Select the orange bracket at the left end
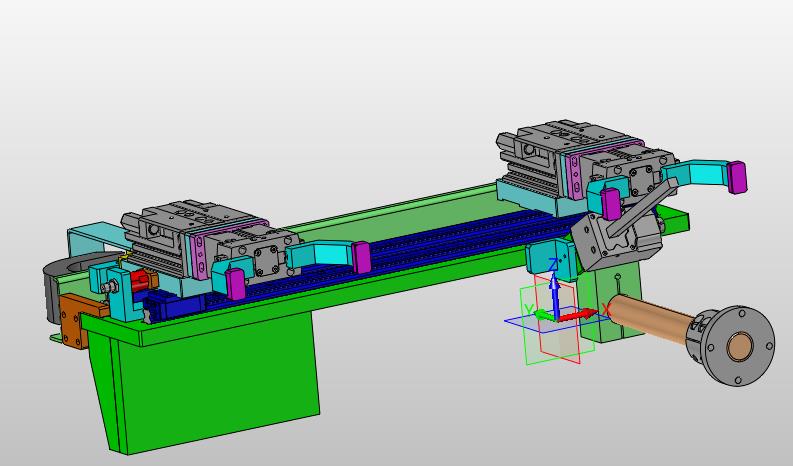The image size is (793, 466). point(76,320)
